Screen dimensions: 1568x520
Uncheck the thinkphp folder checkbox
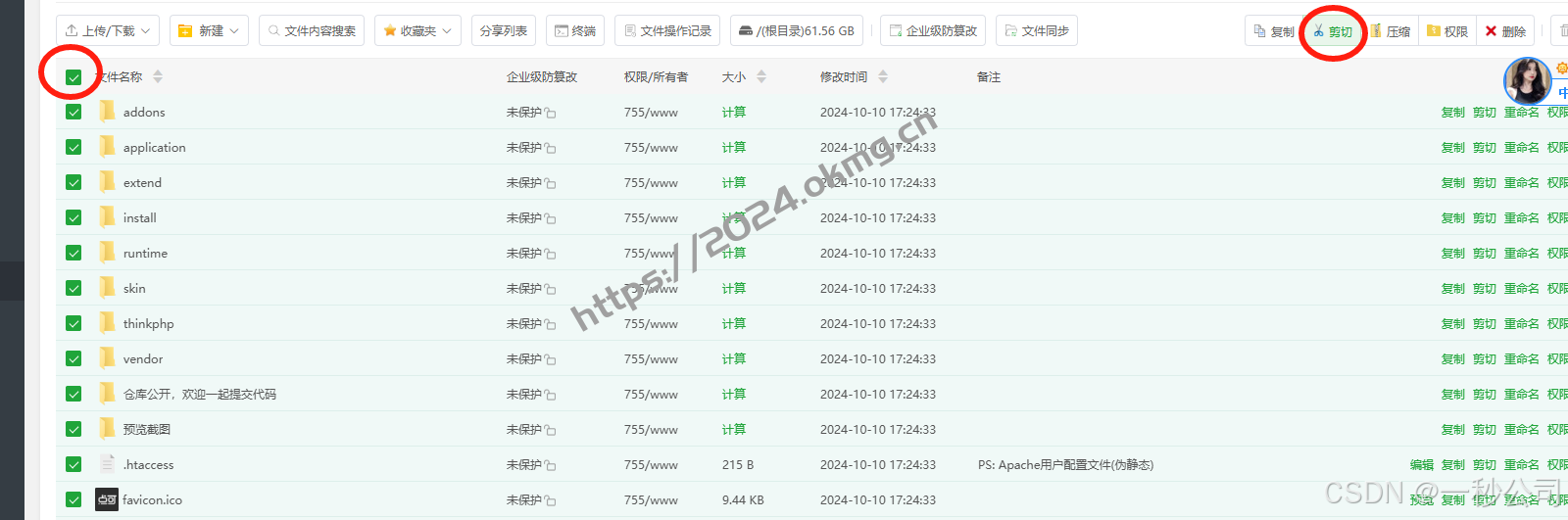[x=73, y=323]
